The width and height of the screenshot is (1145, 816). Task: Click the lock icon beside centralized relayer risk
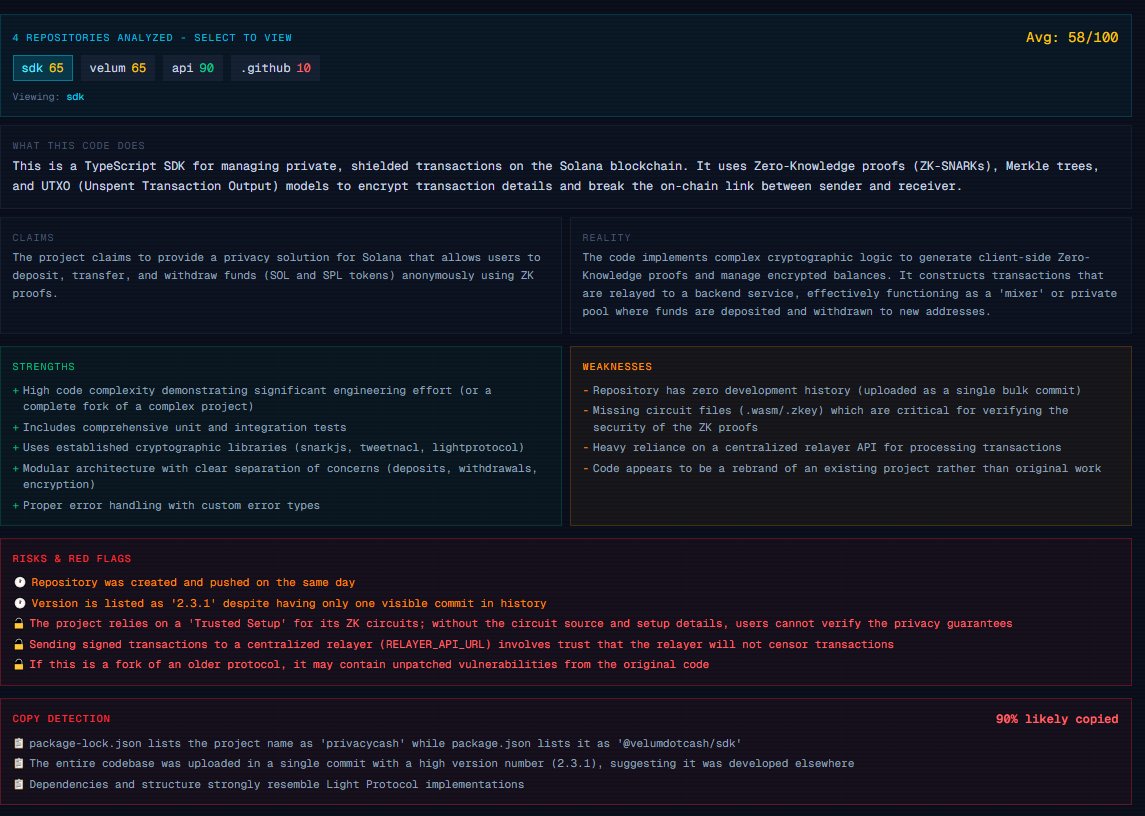click(19, 644)
